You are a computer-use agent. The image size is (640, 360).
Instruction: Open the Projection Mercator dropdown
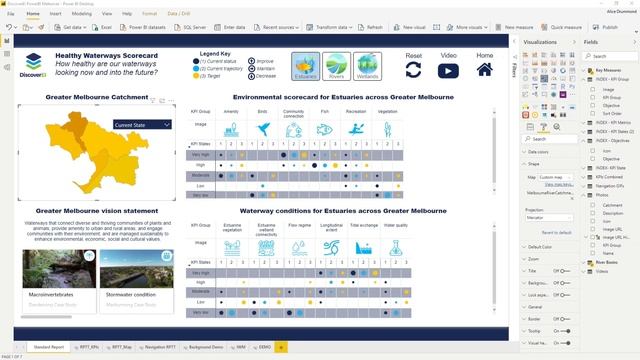coord(549,218)
